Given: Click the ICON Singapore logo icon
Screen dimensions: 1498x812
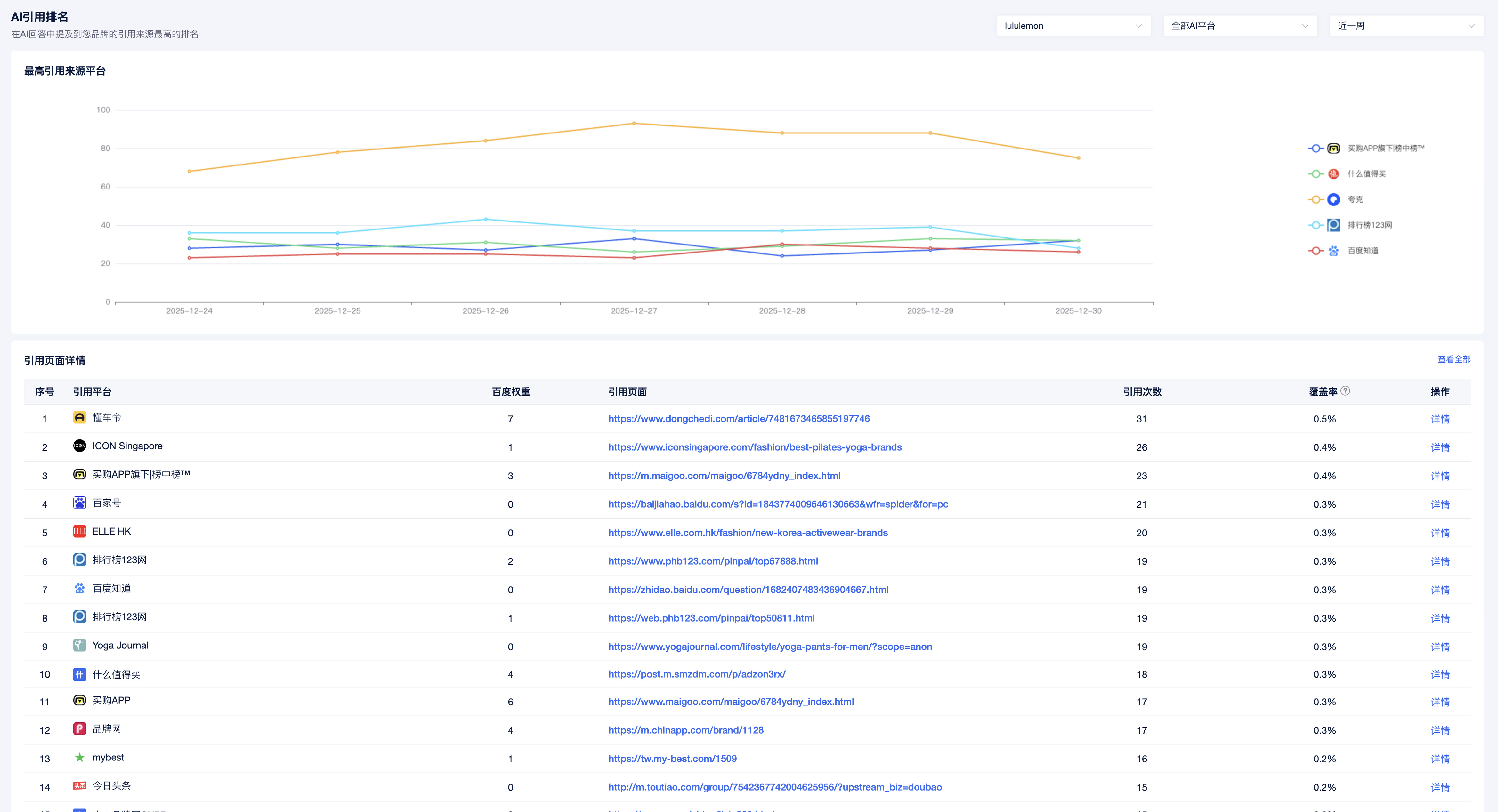Looking at the screenshot, I should (x=80, y=446).
